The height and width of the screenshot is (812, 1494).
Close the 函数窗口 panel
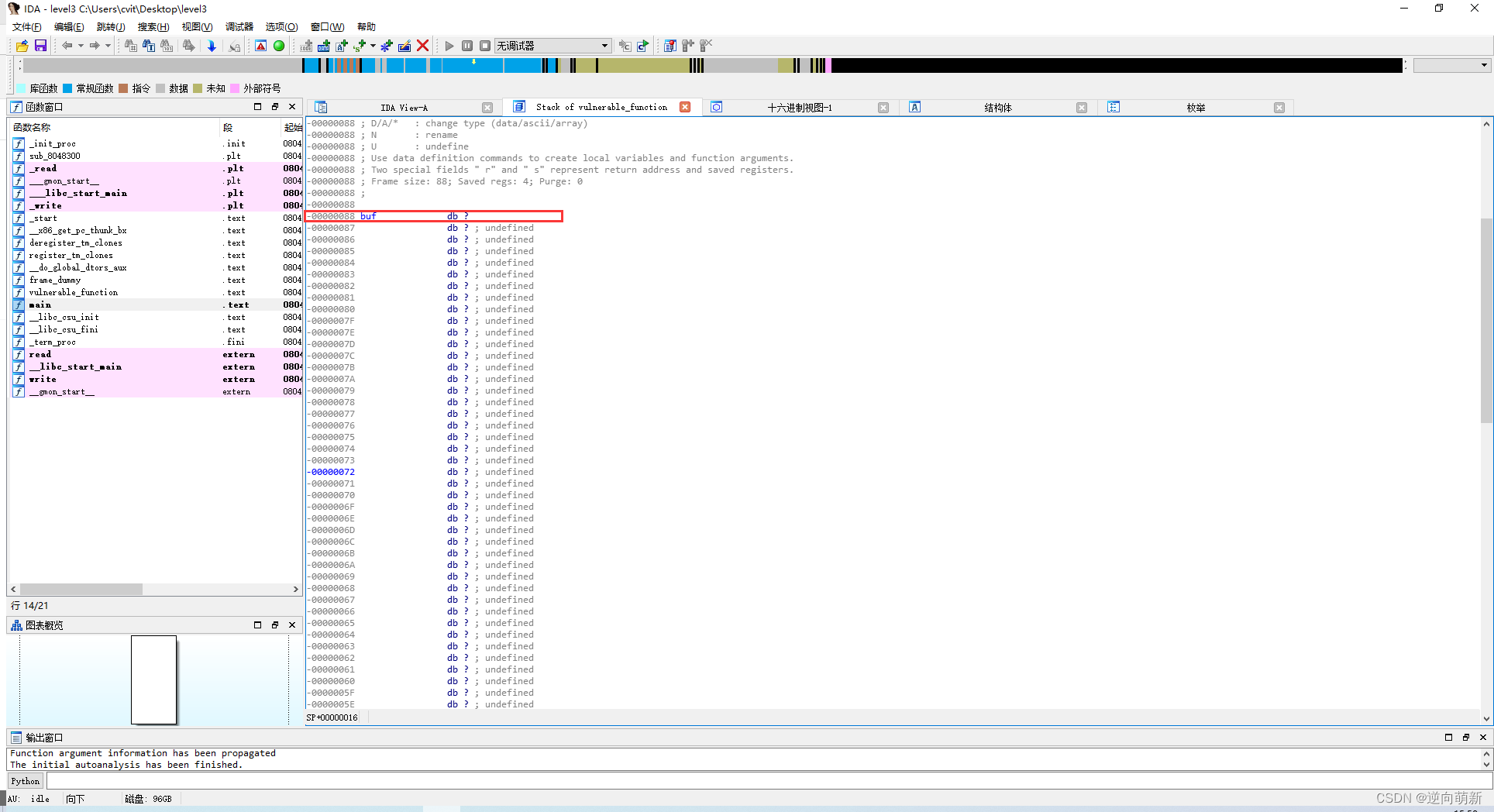[x=292, y=107]
